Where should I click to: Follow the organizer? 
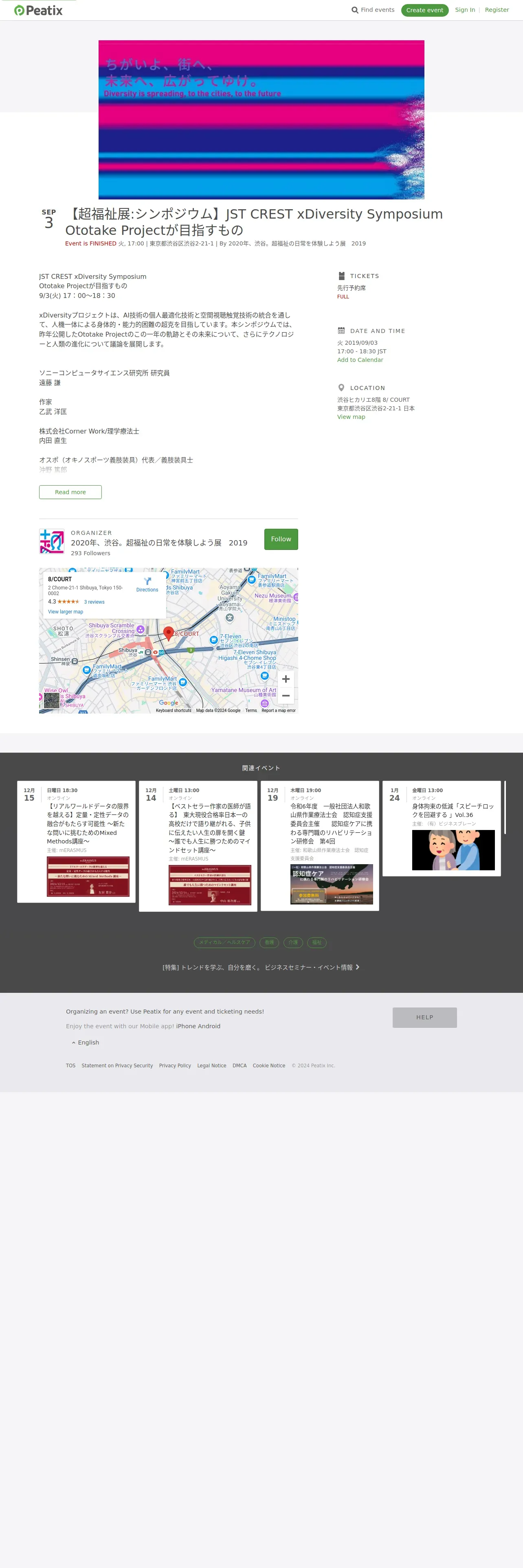[x=281, y=539]
